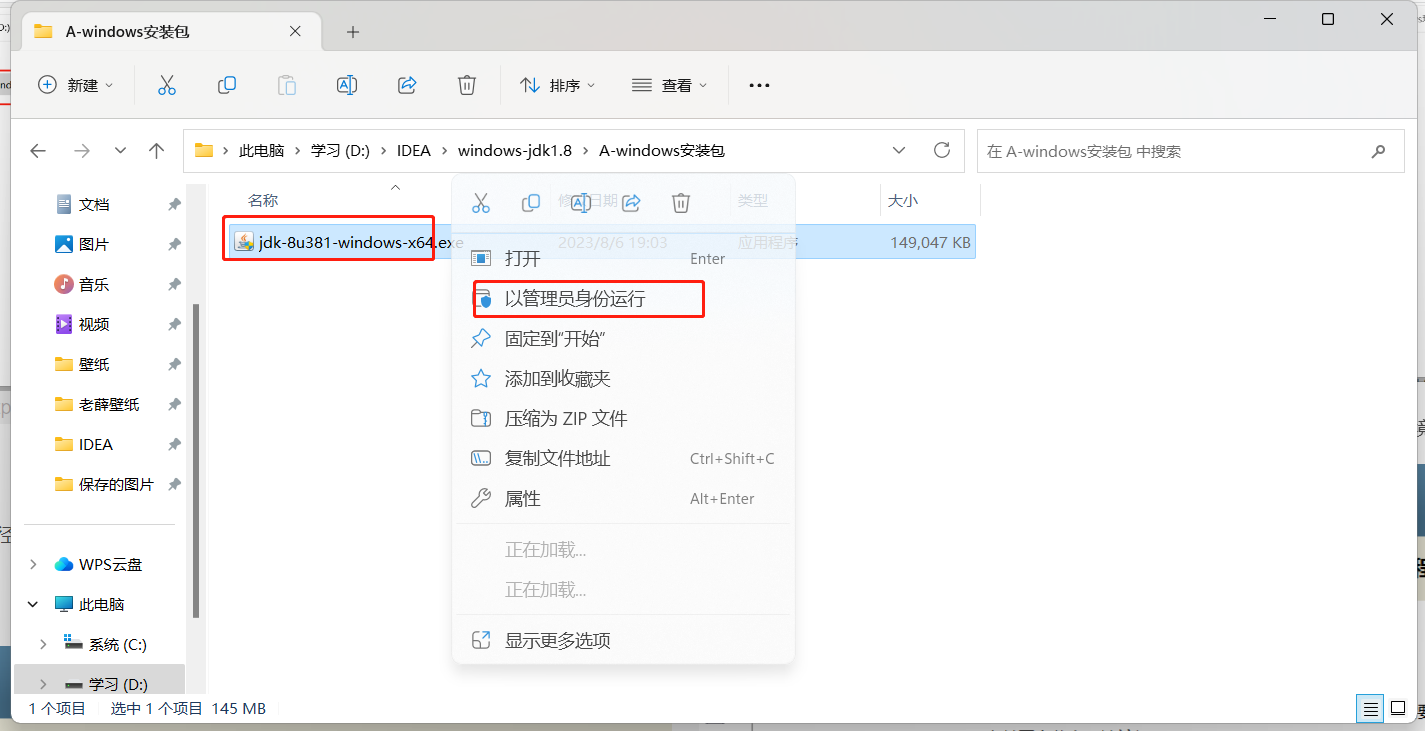Click 显示更多选项 in the context menu
This screenshot has height=731, width=1425.
tap(623, 641)
